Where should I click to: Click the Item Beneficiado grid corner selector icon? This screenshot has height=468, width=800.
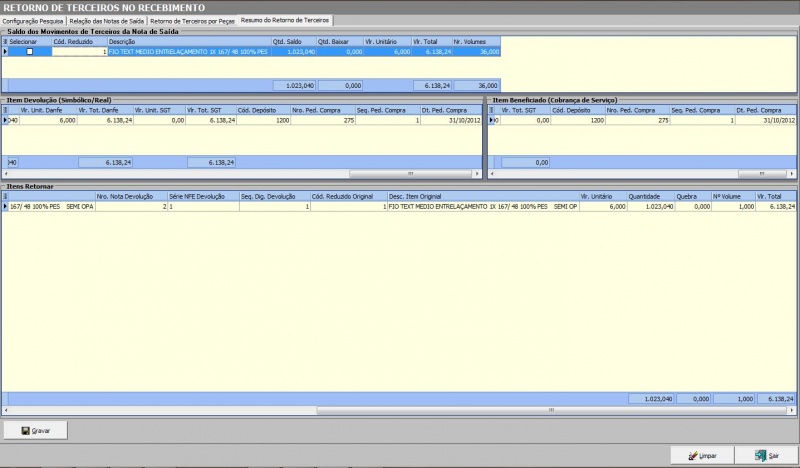pyautogui.click(x=491, y=110)
